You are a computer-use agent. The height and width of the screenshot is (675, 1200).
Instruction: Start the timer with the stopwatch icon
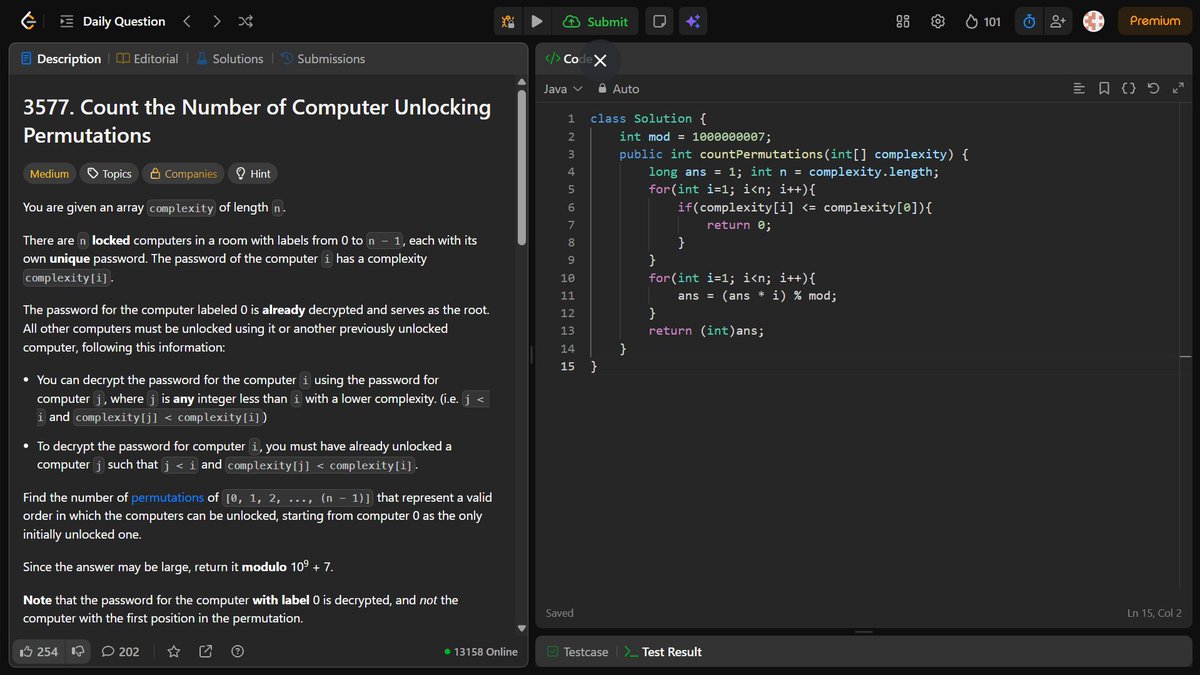(x=1029, y=21)
